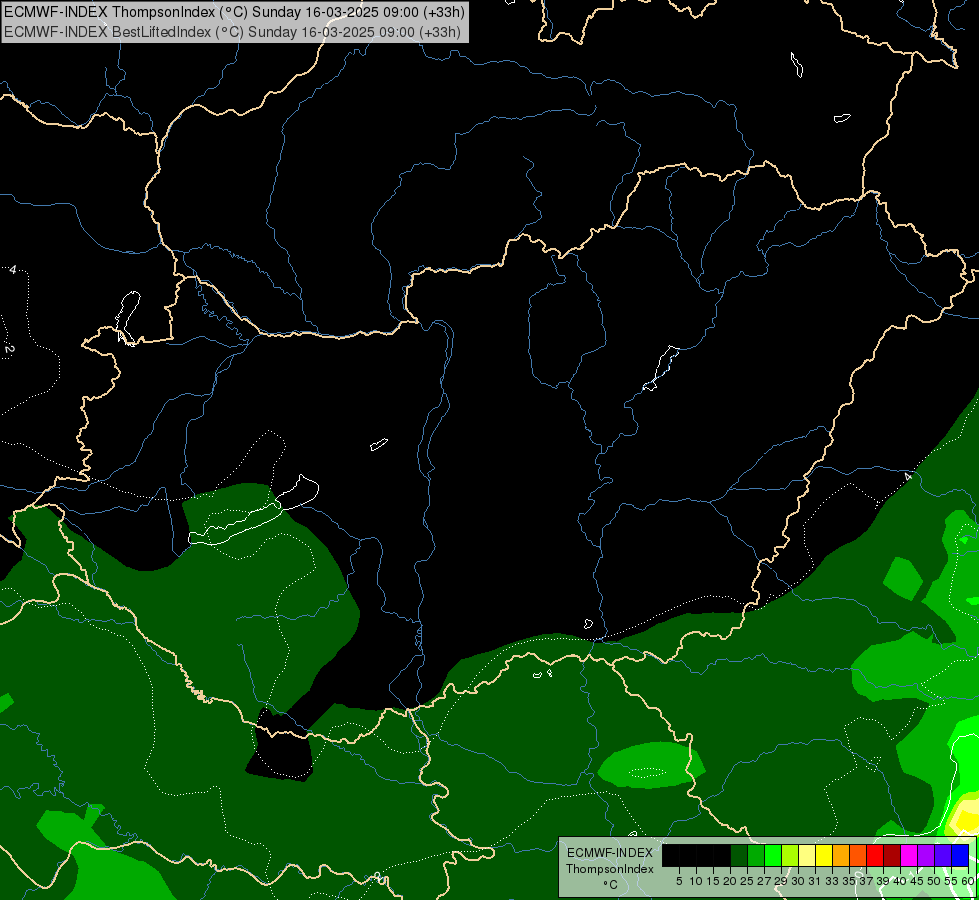Image resolution: width=979 pixels, height=900 pixels.
Task: Click the purple 45-50 legend swatch
Action: (x=926, y=855)
